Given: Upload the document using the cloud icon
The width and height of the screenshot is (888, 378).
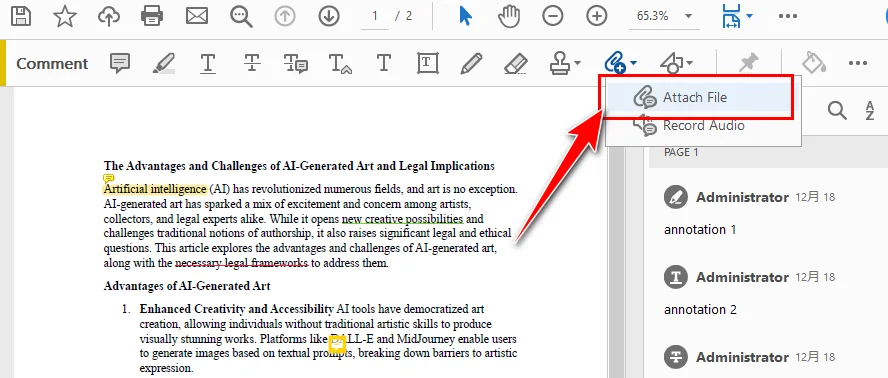Looking at the screenshot, I should [x=109, y=16].
